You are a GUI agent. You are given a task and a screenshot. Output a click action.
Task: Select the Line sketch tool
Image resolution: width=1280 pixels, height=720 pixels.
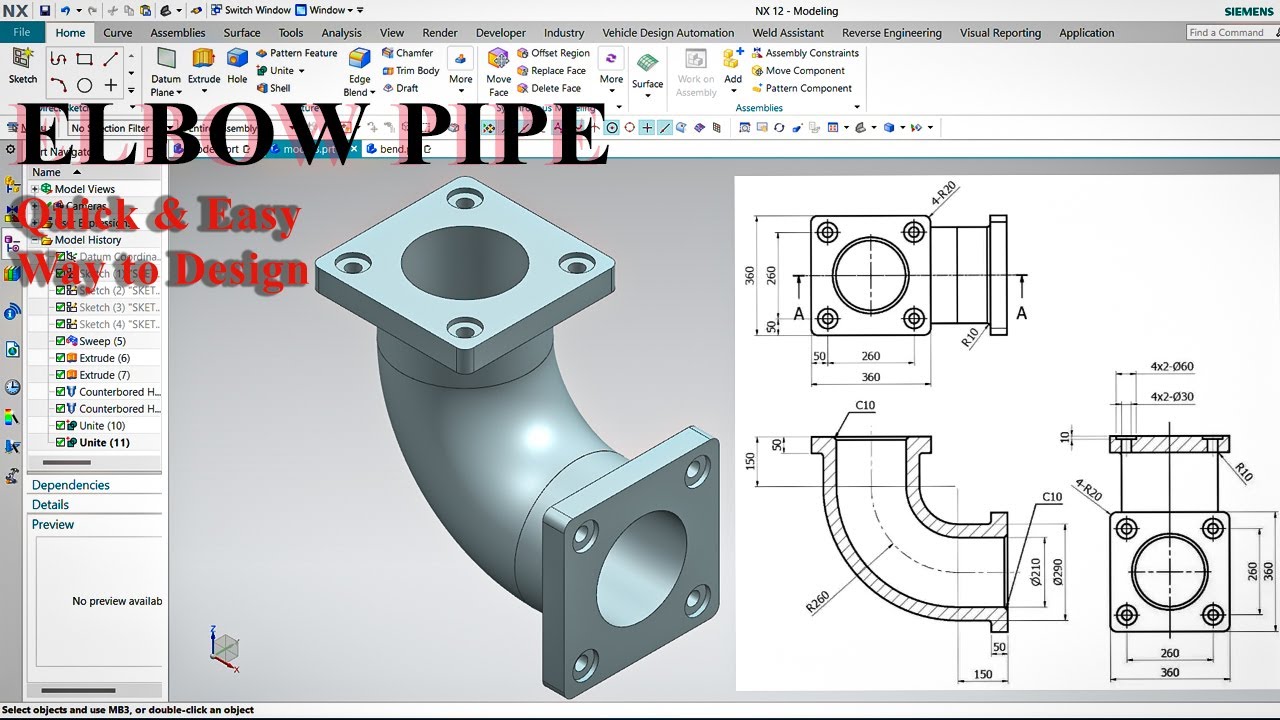pyautogui.click(x=111, y=59)
